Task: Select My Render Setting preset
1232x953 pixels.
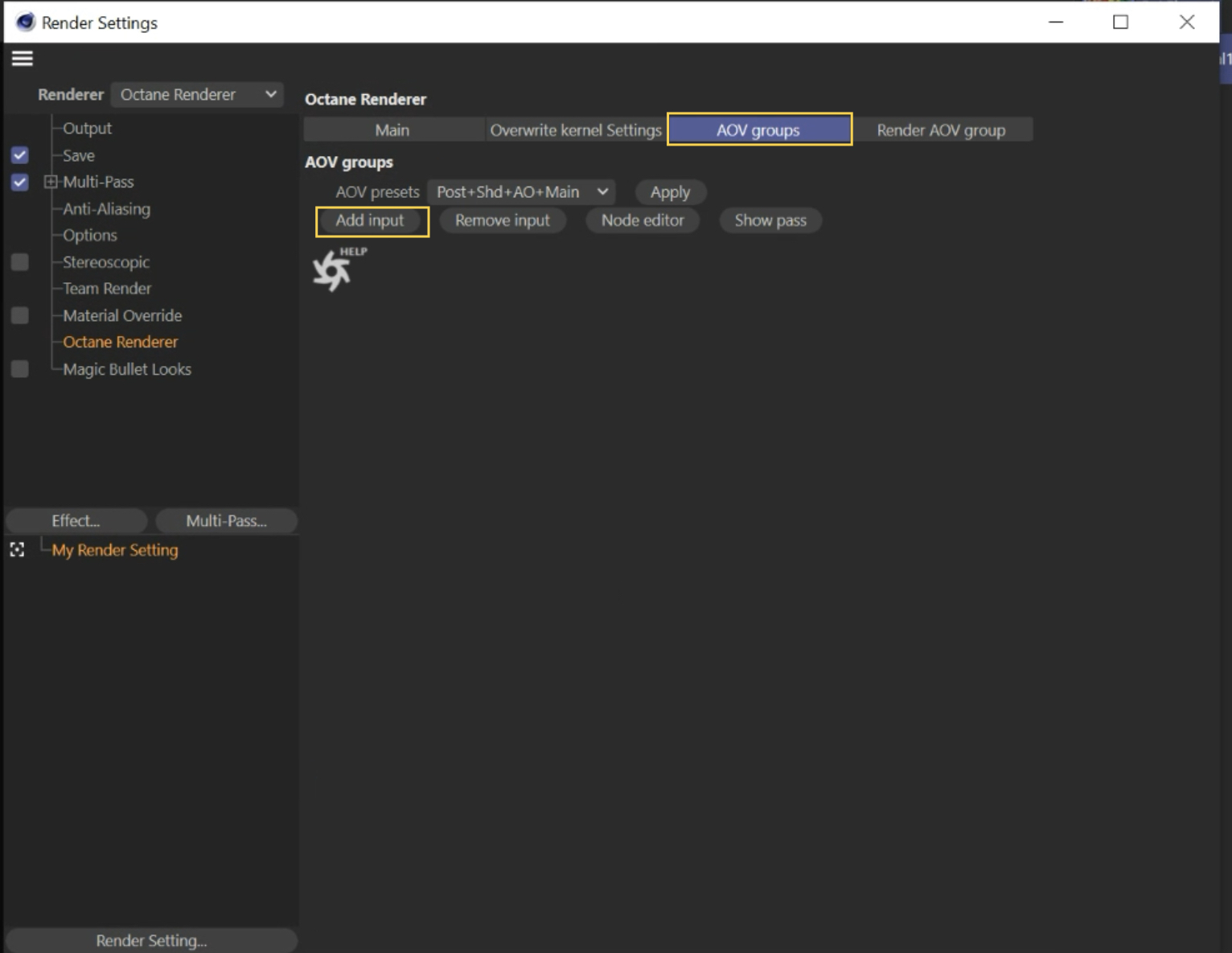Action: 115,550
